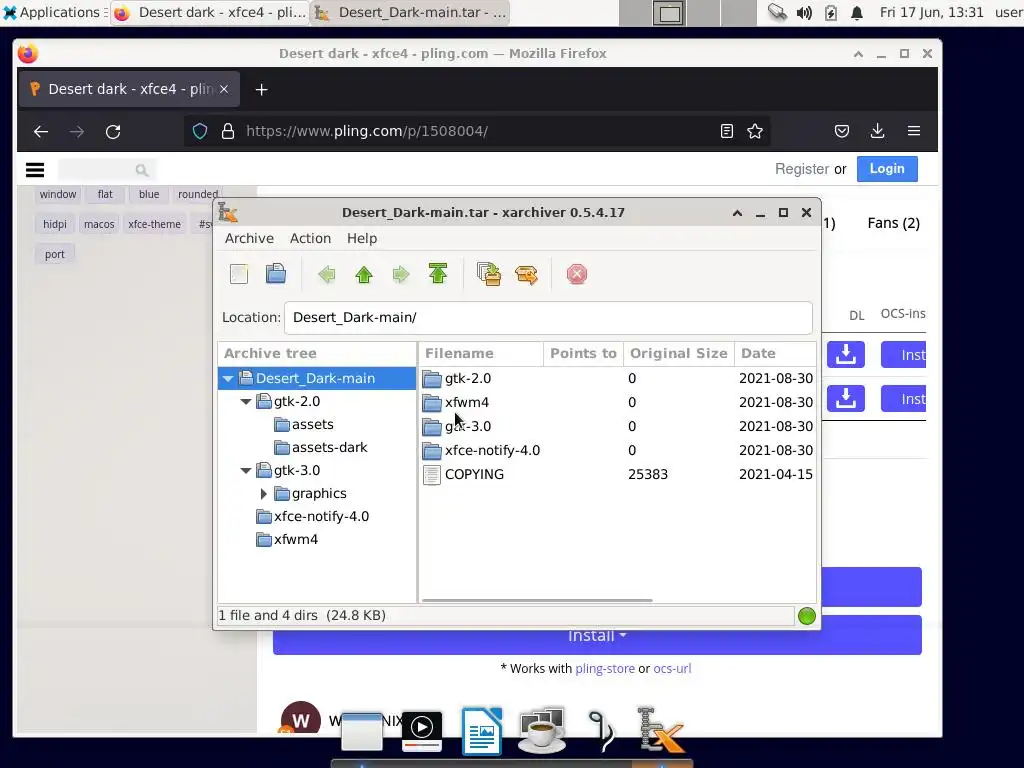Screen dimensions: 1024x768
Task: Click the second download icon button in the list
Action: (x=846, y=398)
